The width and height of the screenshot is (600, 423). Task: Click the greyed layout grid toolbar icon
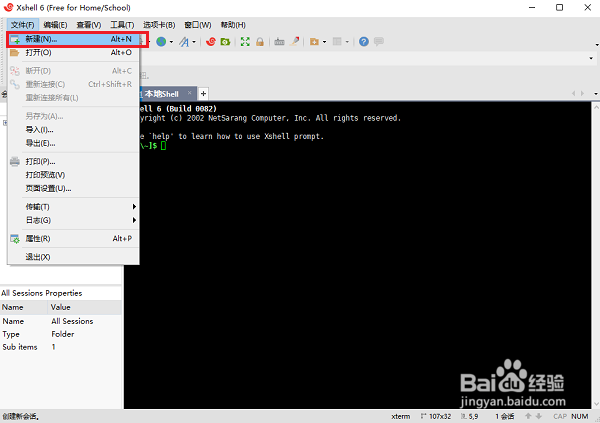[x=337, y=41]
